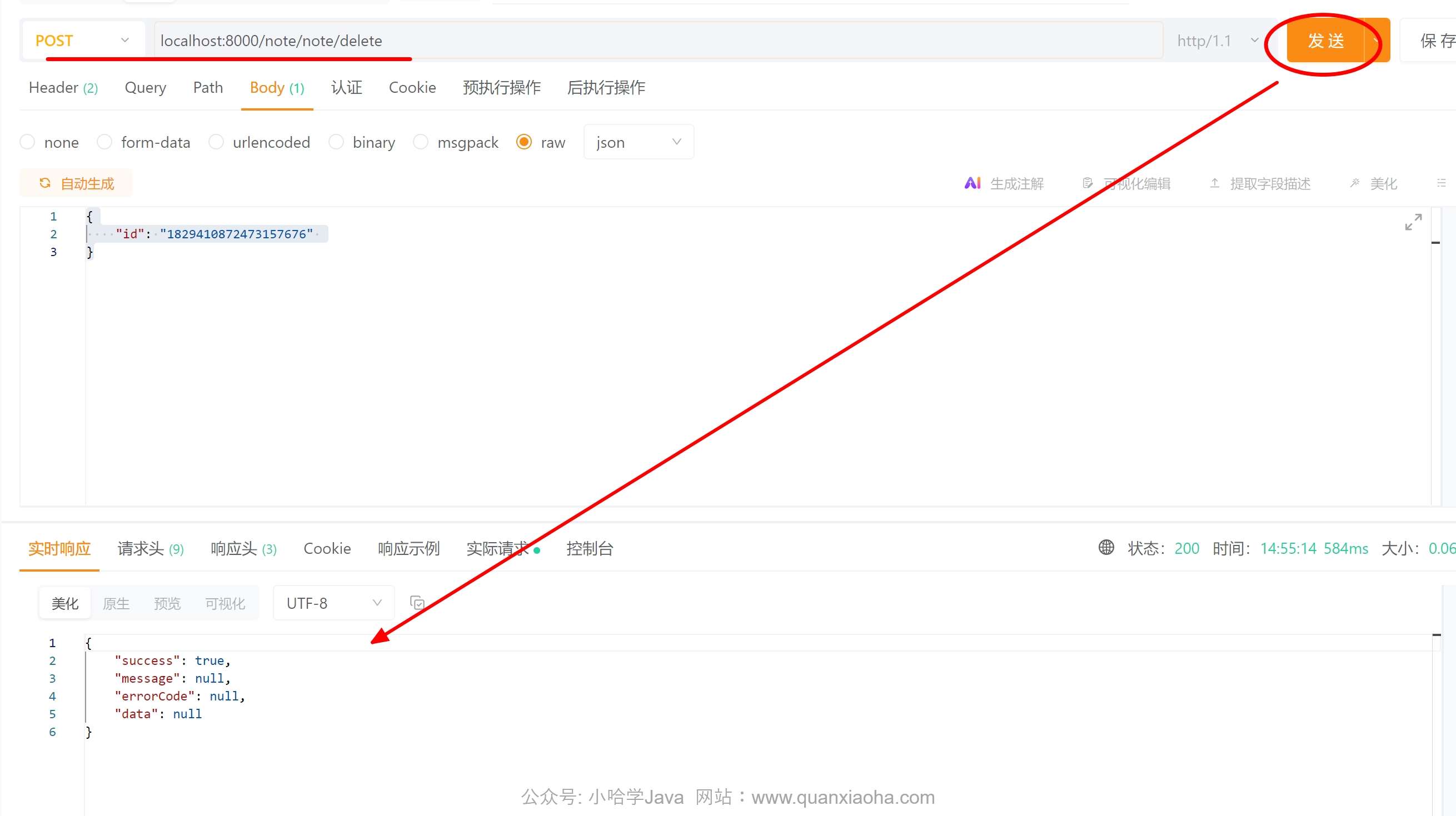Open the http/1.1 protocol selector
The image size is (1456, 816).
(1217, 41)
